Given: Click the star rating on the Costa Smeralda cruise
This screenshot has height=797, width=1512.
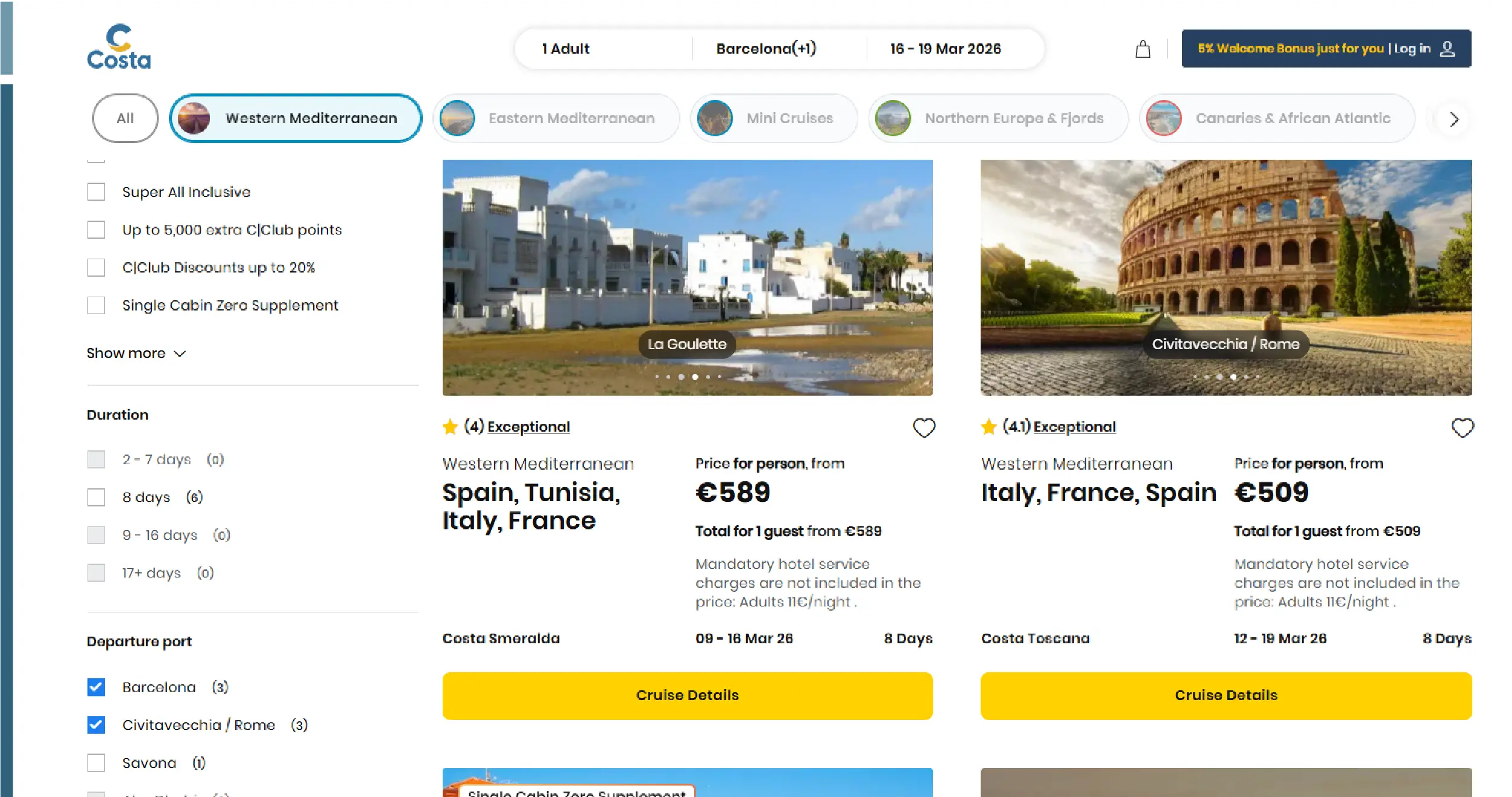Looking at the screenshot, I should coord(450,427).
